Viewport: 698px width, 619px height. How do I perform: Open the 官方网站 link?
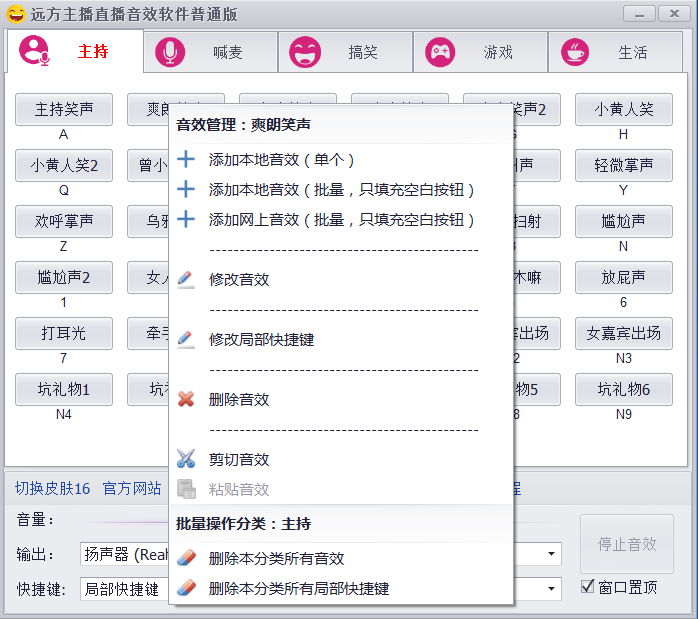[131, 488]
